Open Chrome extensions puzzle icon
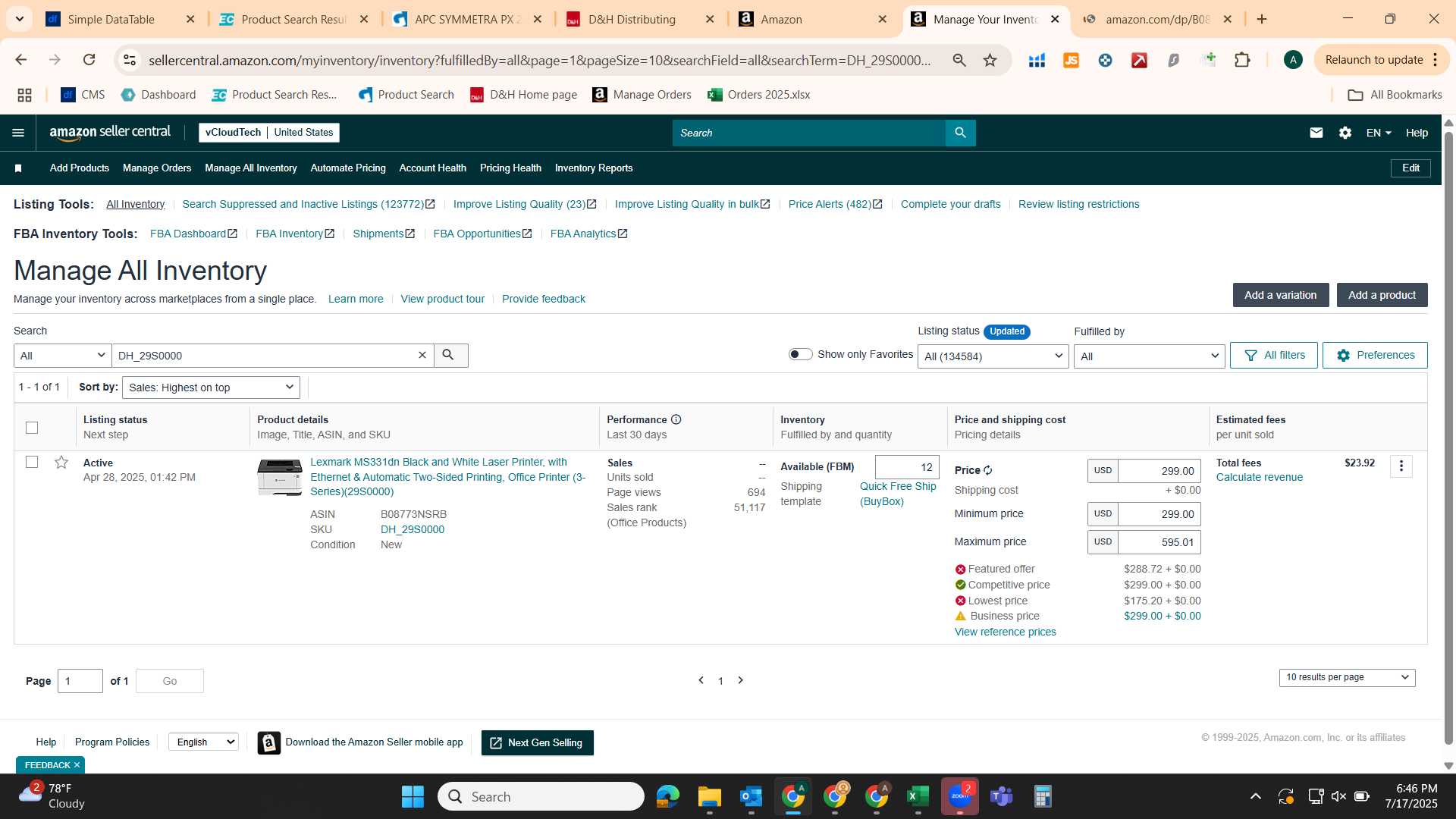 coord(1242,60)
